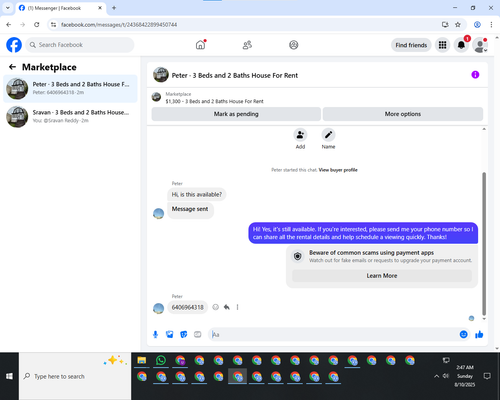The width and height of the screenshot is (500, 400).
Task: Open Marketplace listing $1,300 - 3 Beds link
Action: pyautogui.click(x=214, y=101)
